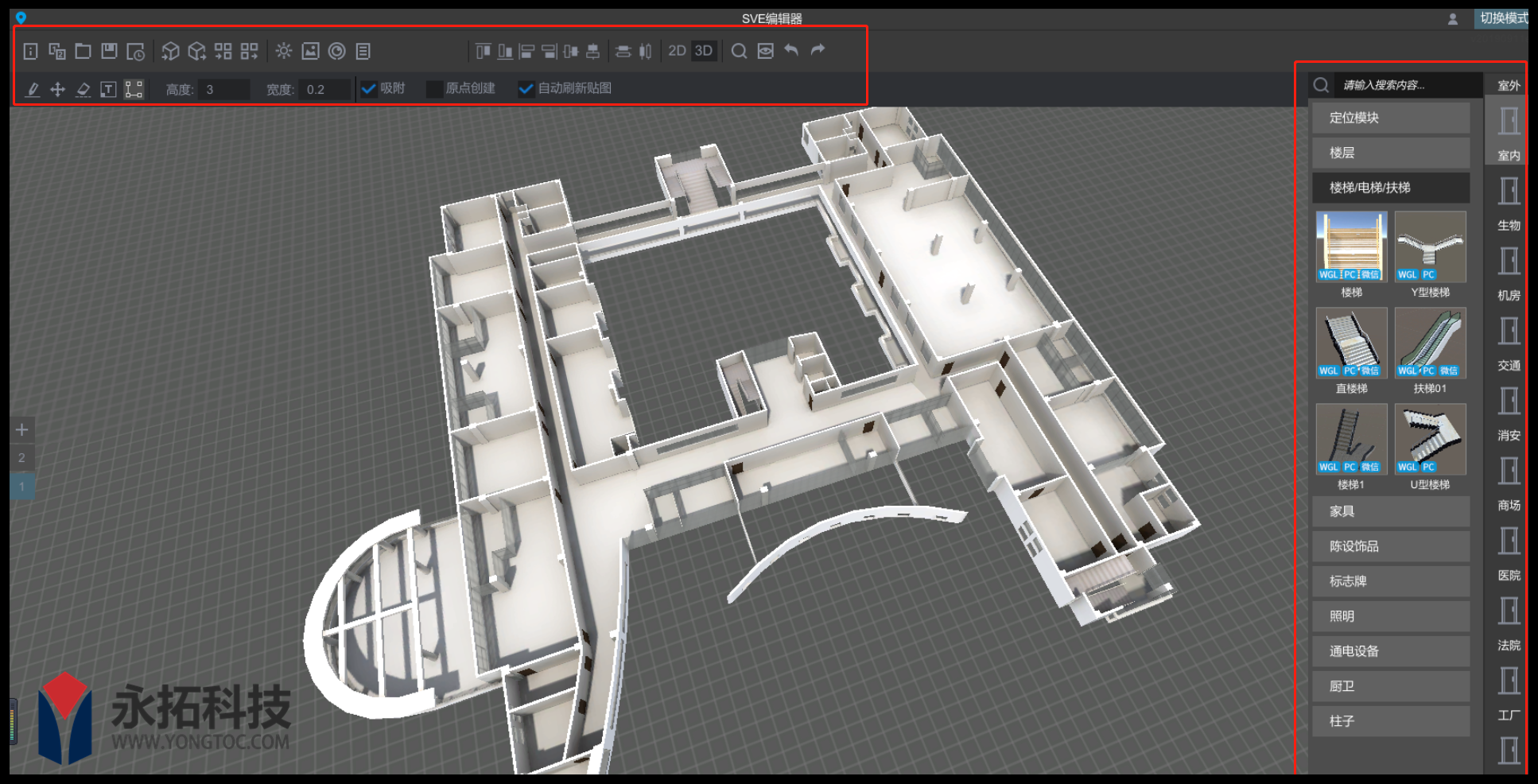Select the eraser tool
Viewport: 1538px width, 784px height.
[83, 89]
